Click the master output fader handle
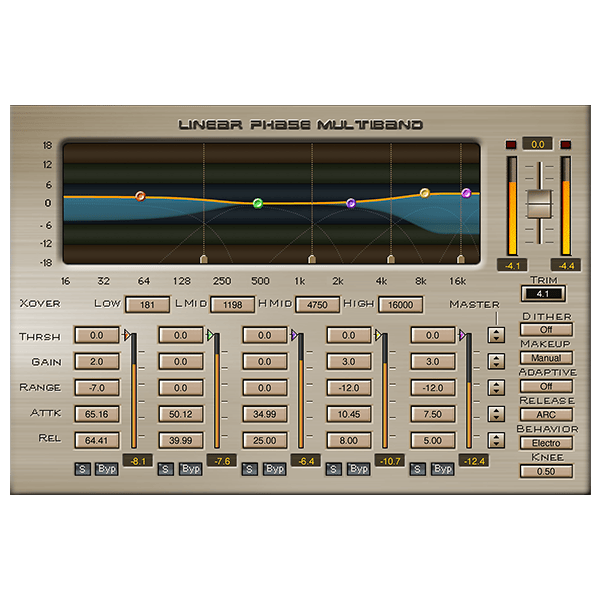The image size is (600, 600). point(539,204)
